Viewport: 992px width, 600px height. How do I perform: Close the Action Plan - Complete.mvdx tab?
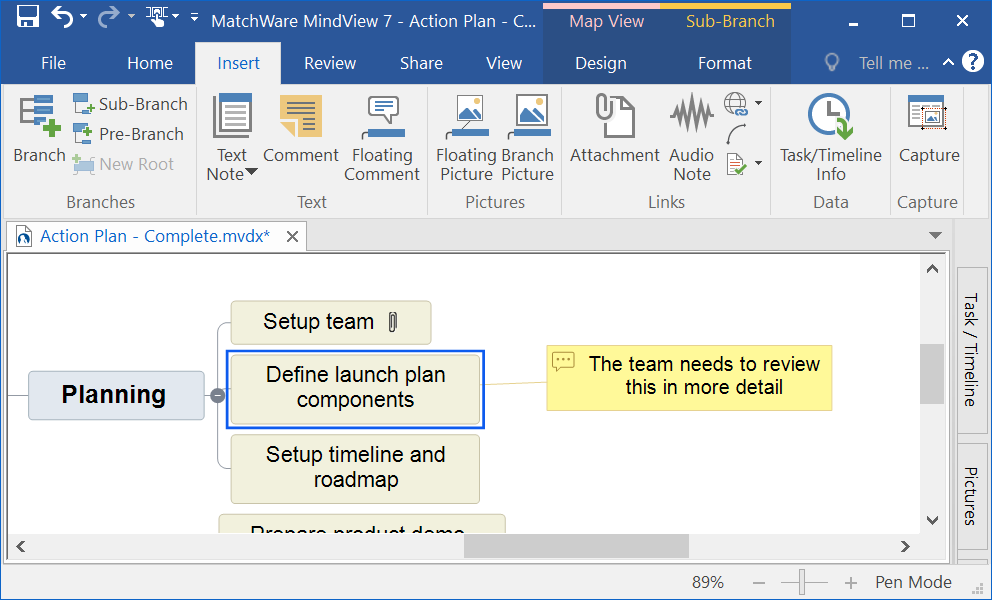click(x=292, y=237)
